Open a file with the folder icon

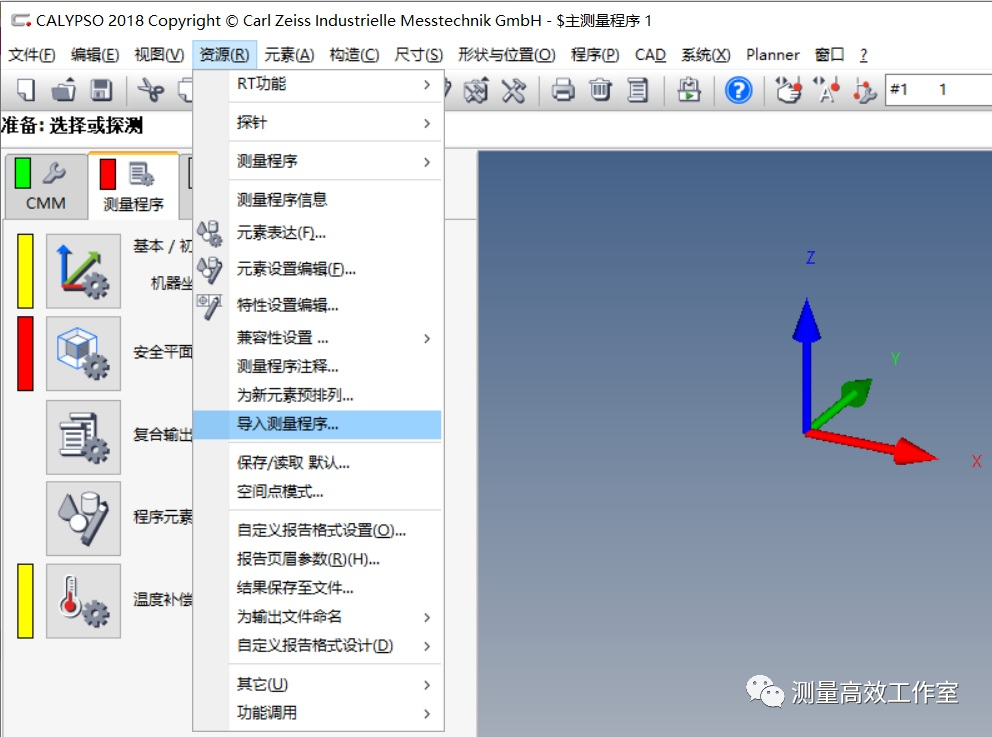tap(63, 90)
